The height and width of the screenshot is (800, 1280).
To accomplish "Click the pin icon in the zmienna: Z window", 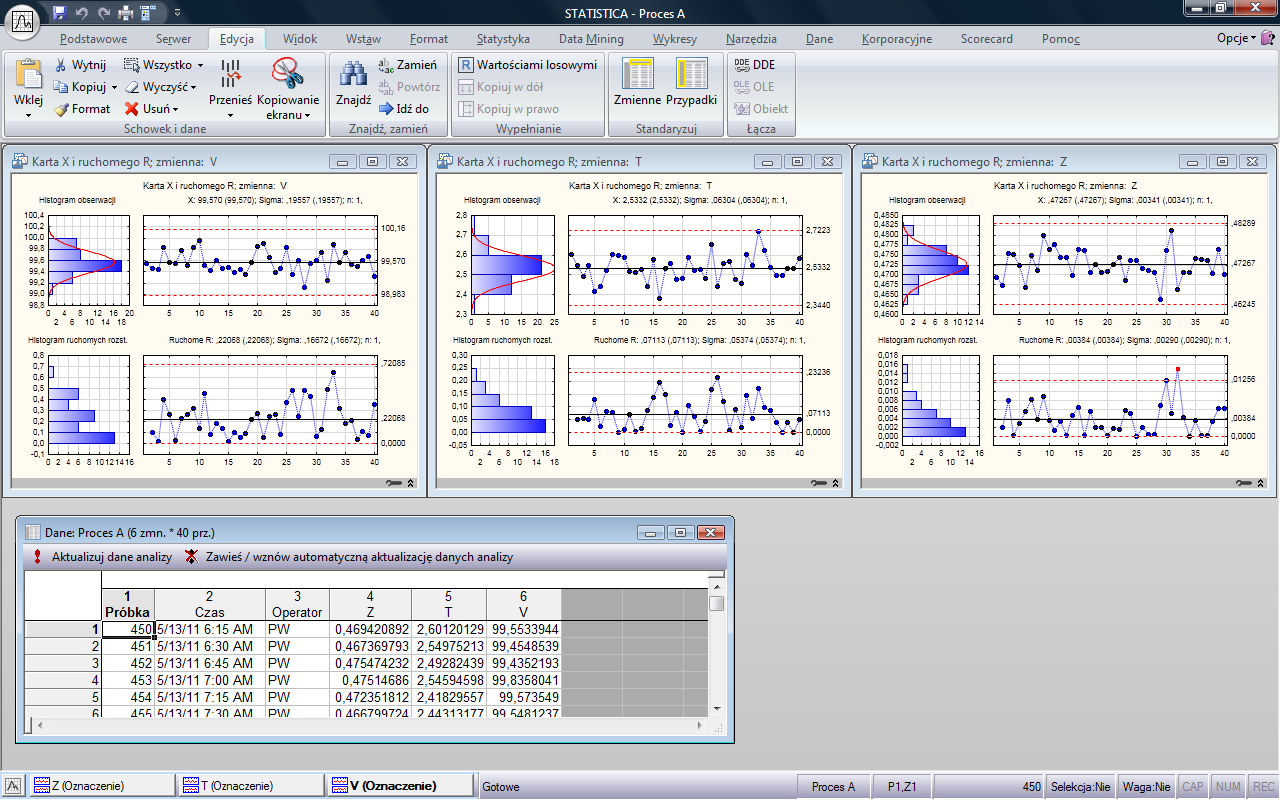I will (x=1242, y=483).
